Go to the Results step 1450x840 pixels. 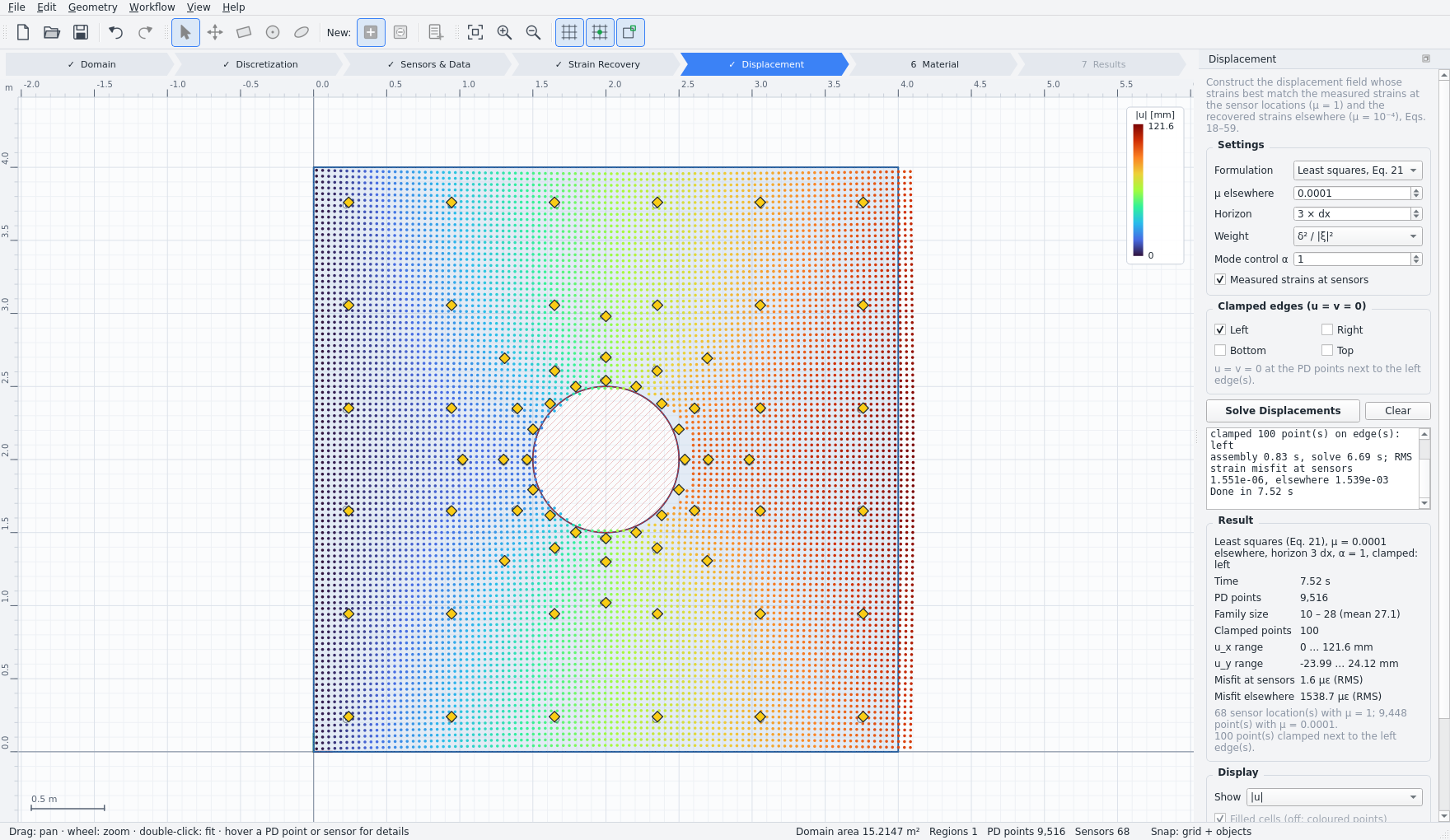1103,64
